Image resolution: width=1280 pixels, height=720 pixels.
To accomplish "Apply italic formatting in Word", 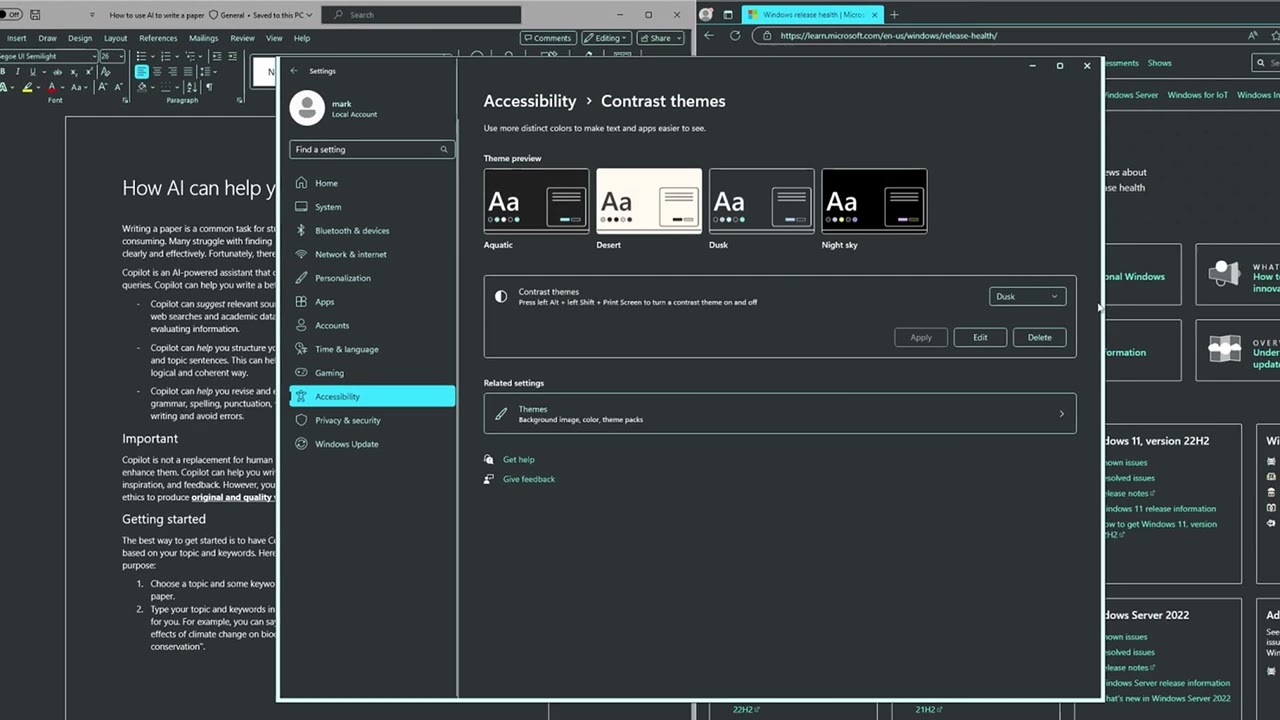I will pyautogui.click(x=18, y=71).
